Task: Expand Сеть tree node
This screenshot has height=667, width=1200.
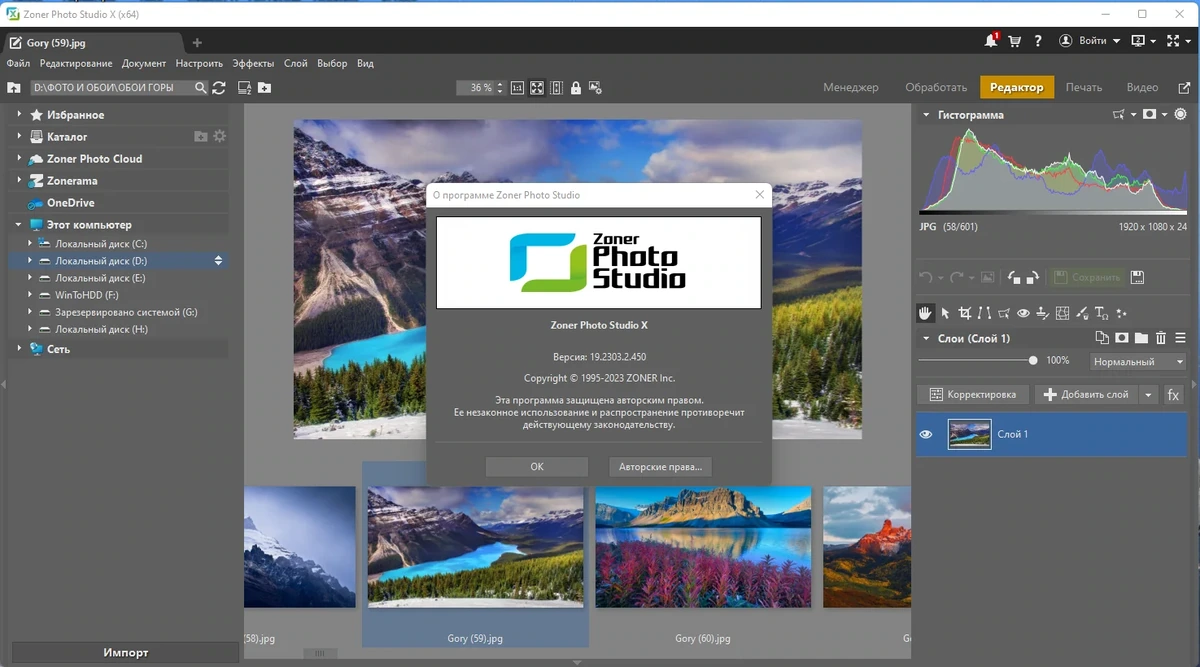Action: coord(19,349)
